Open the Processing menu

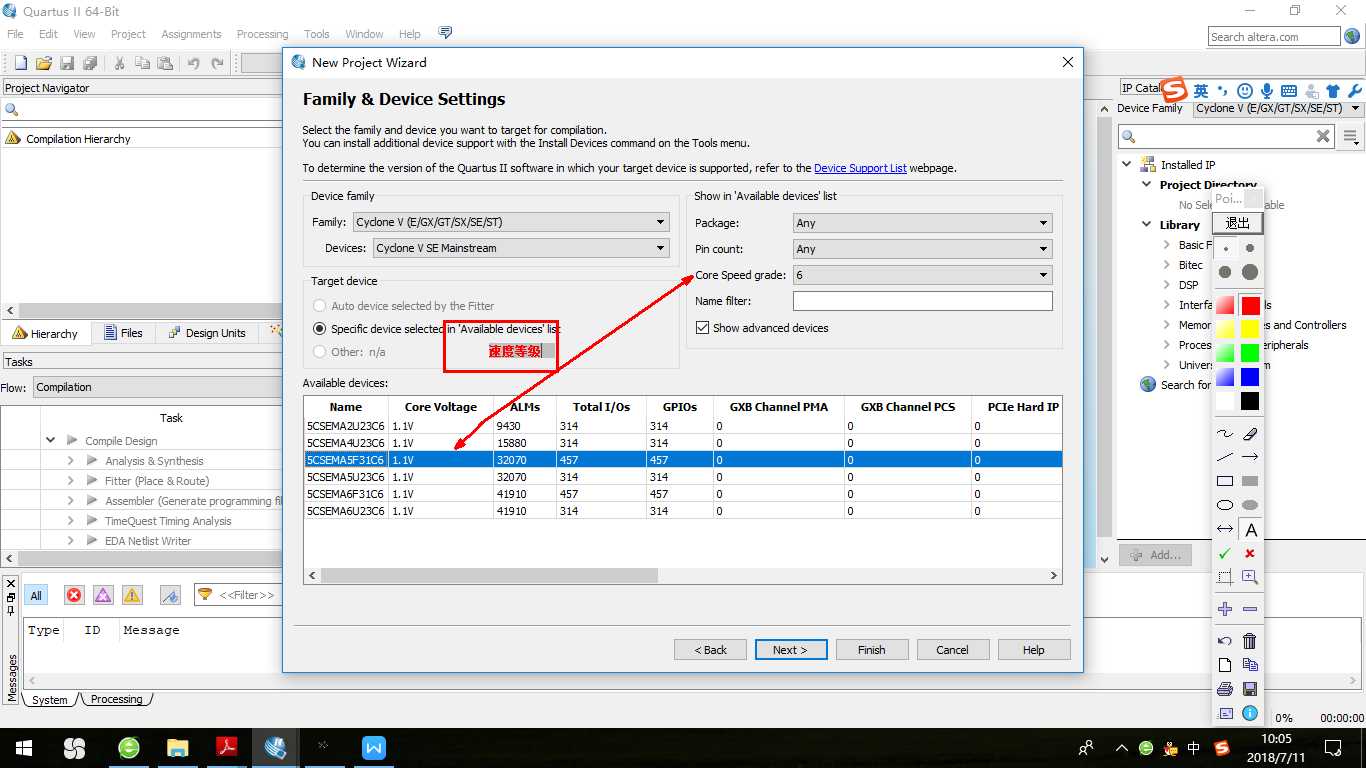[x=262, y=34]
